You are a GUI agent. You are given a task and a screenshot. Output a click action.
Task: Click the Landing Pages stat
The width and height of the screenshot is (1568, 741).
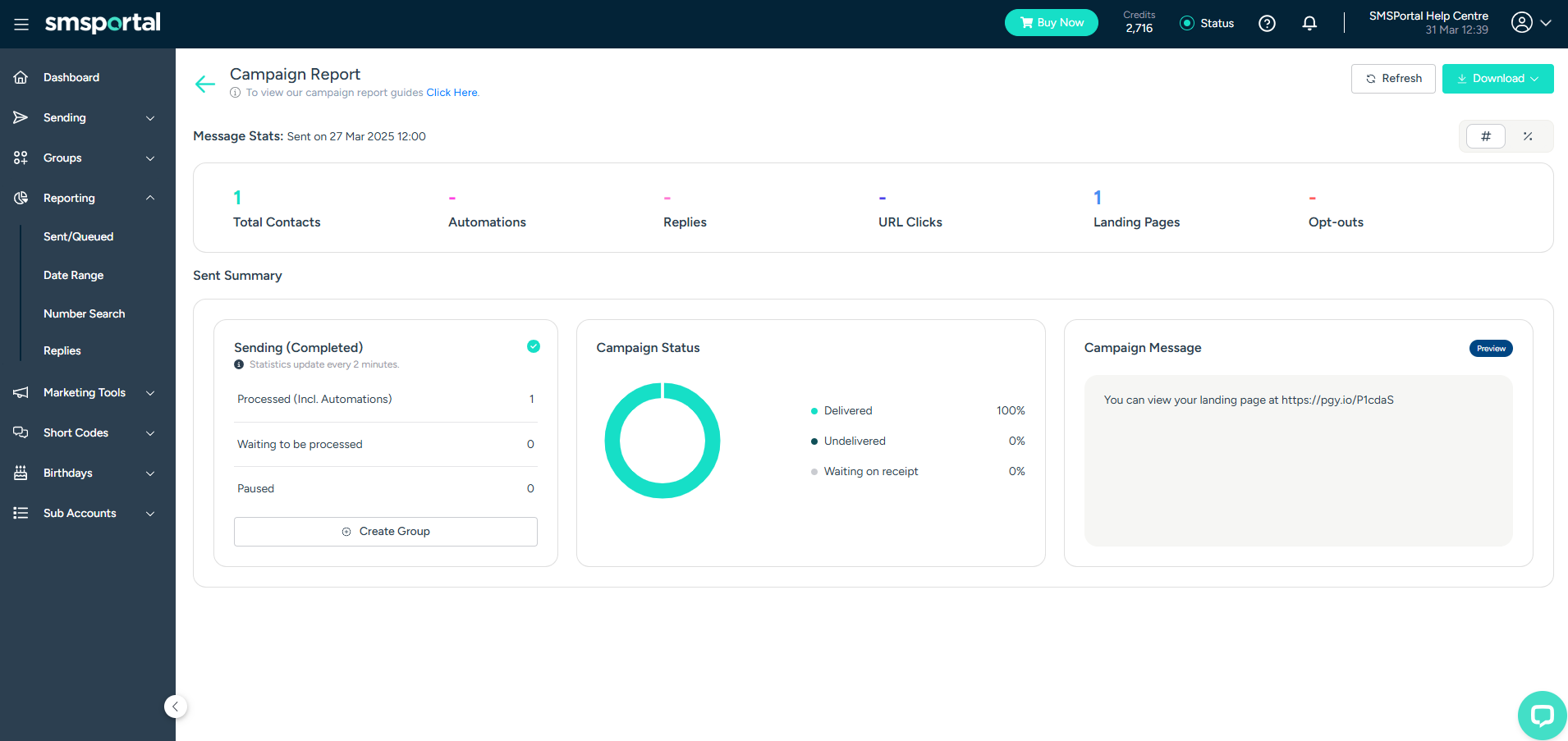click(x=1137, y=208)
